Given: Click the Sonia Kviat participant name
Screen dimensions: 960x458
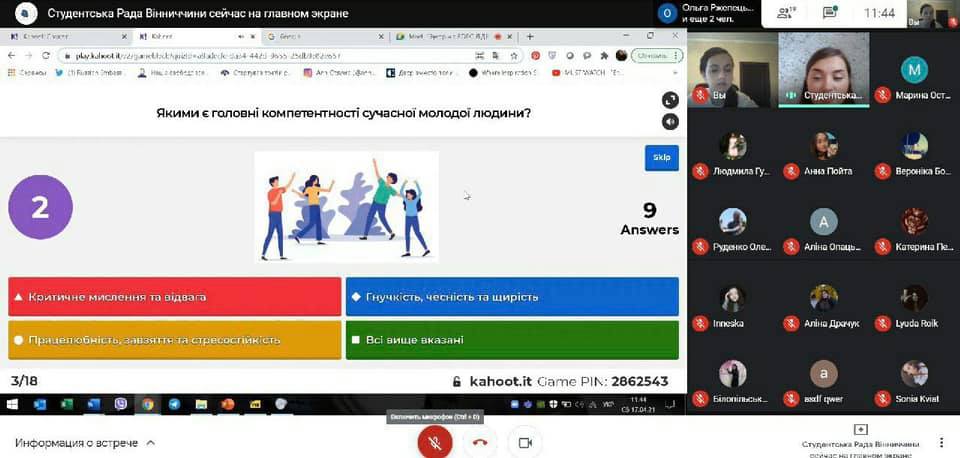Looking at the screenshot, I should point(917,399).
